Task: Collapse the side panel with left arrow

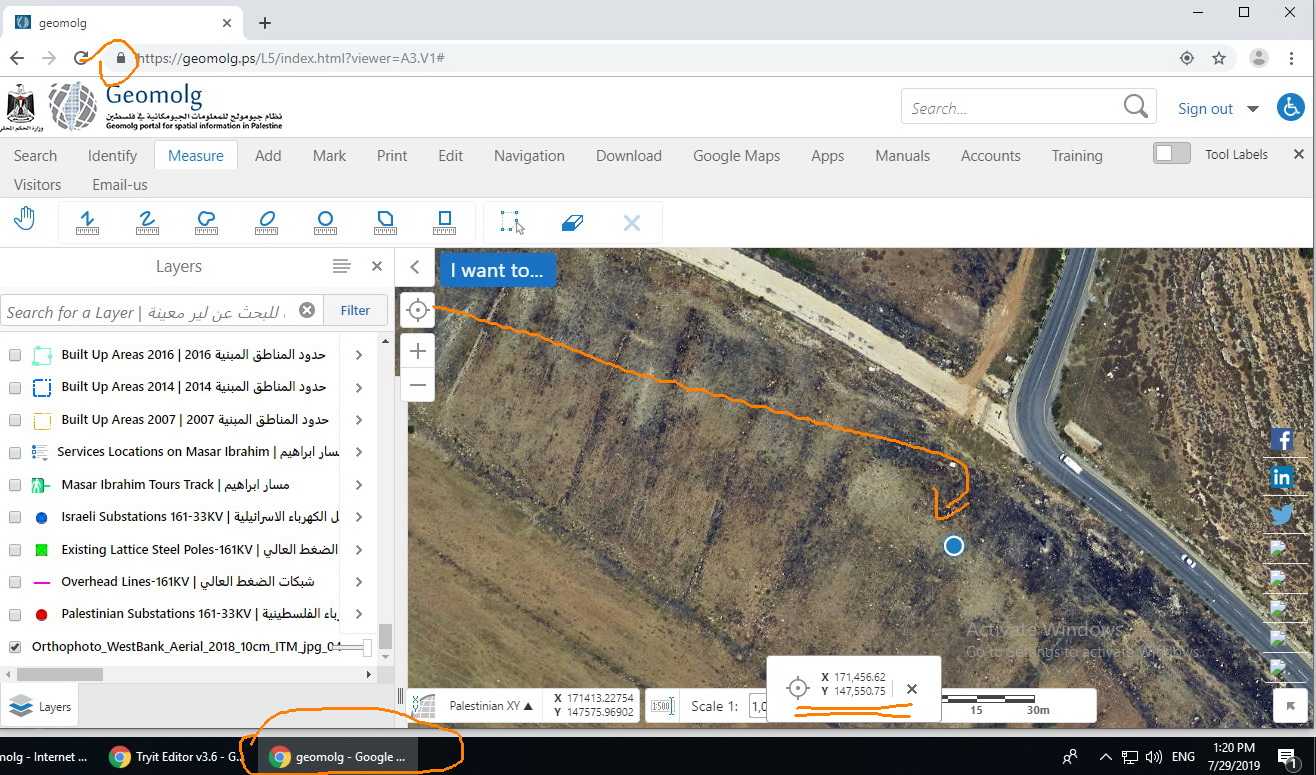Action: click(415, 268)
